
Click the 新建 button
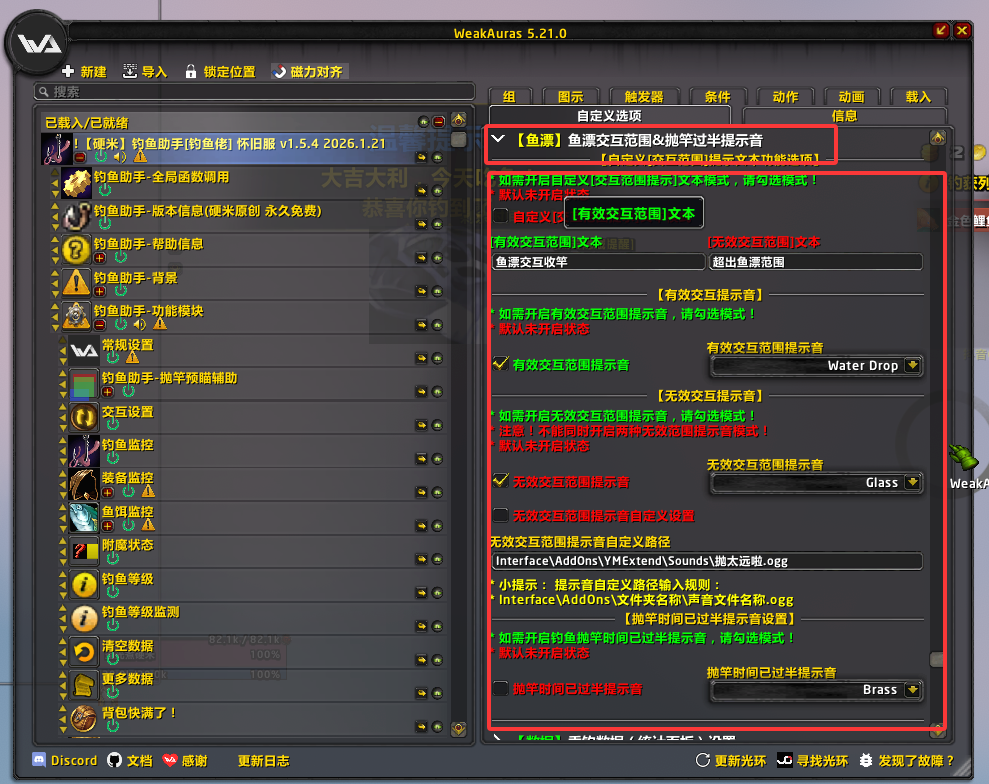click(85, 71)
